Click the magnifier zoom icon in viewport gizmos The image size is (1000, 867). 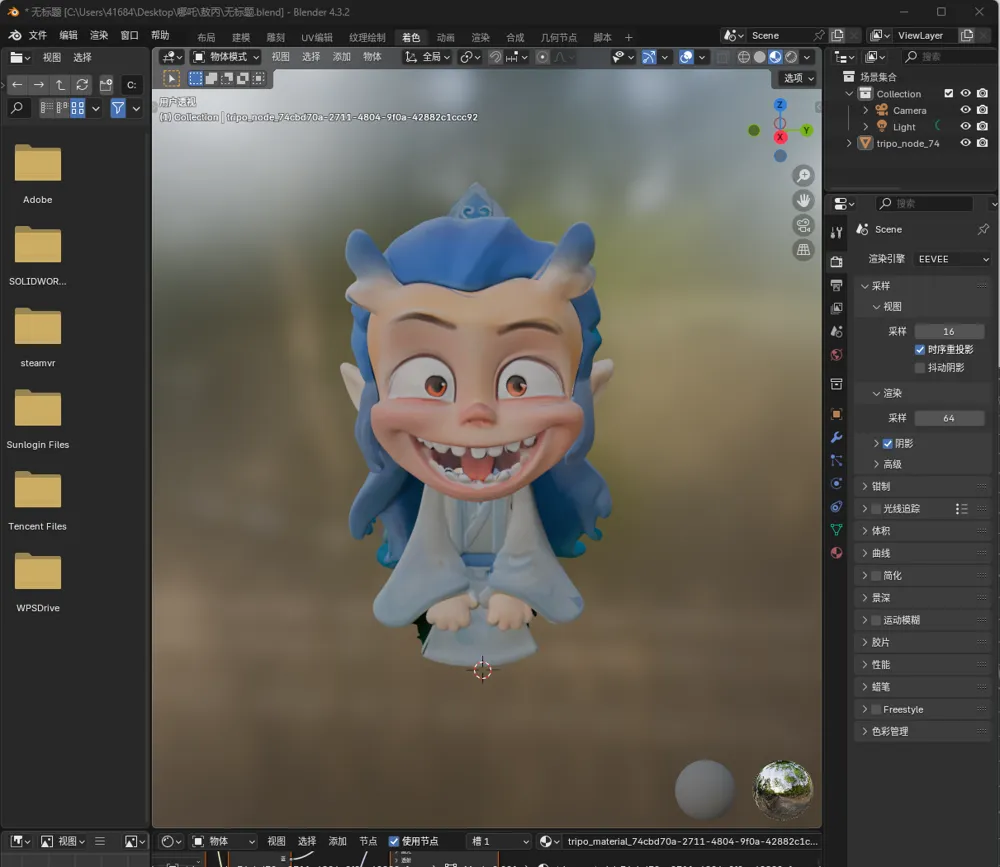pyautogui.click(x=803, y=175)
